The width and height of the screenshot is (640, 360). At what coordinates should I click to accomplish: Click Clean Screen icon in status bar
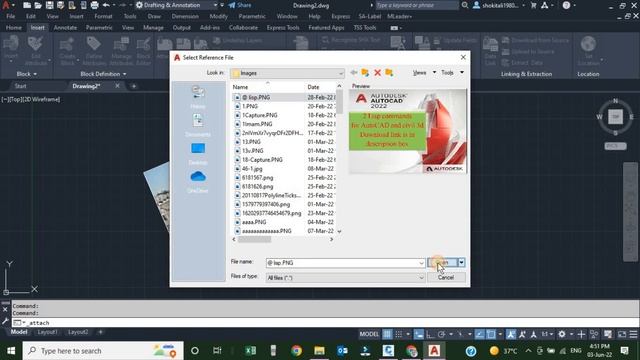click(622, 334)
